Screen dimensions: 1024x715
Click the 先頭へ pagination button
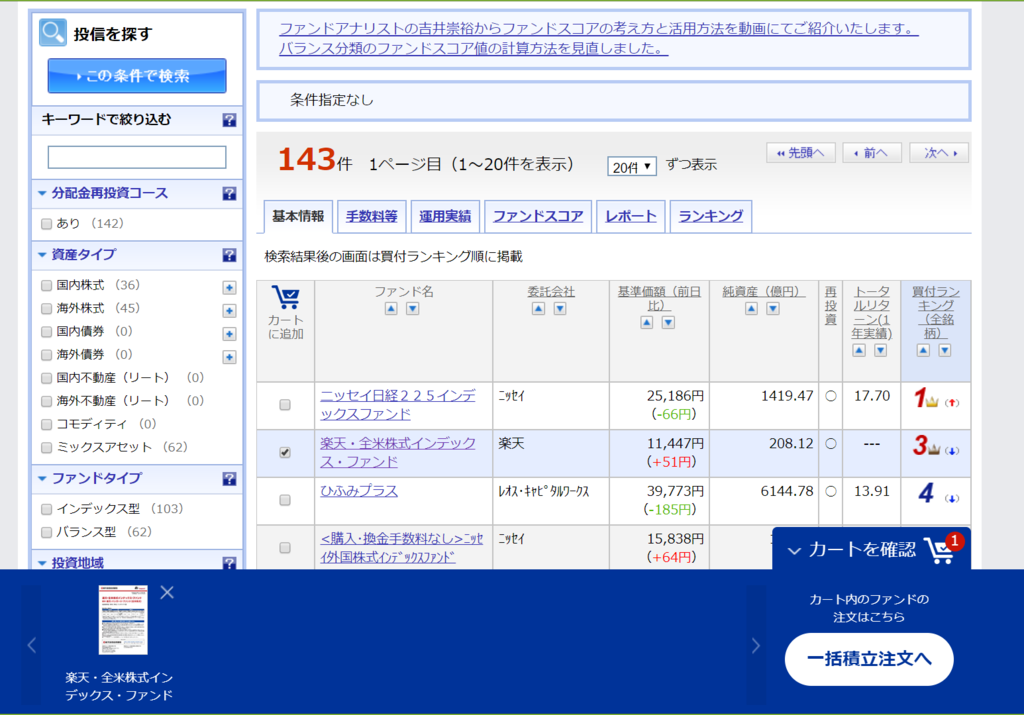(x=801, y=153)
